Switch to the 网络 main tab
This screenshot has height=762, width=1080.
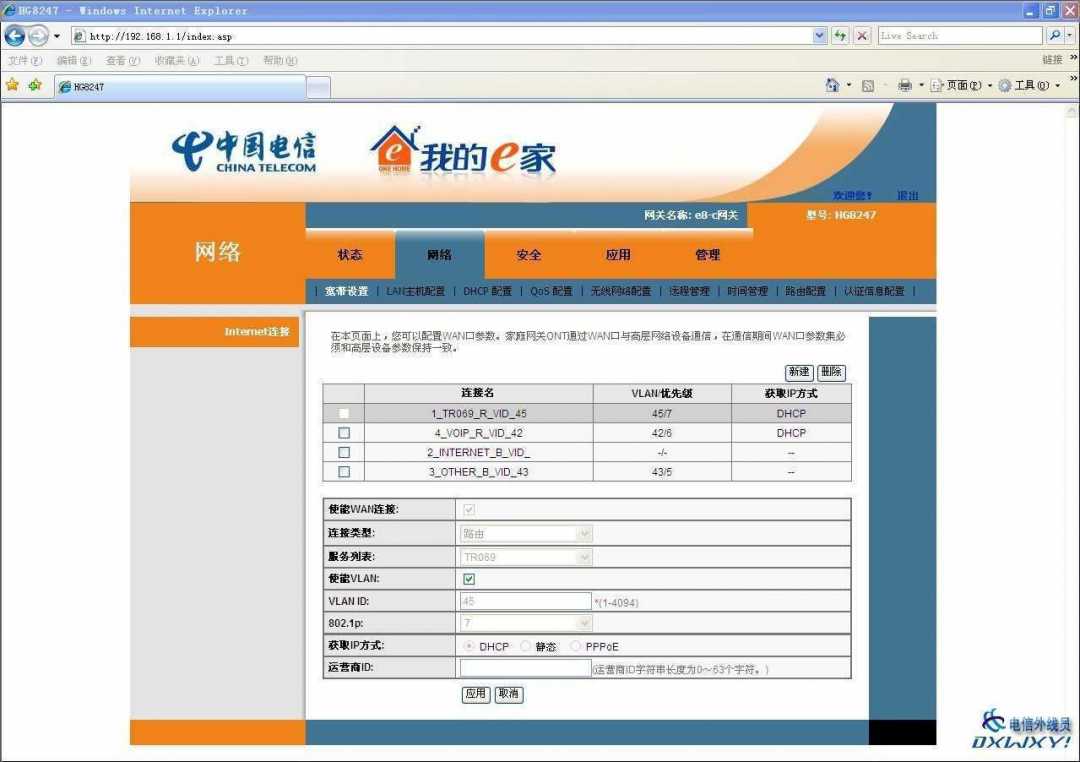[x=439, y=255]
